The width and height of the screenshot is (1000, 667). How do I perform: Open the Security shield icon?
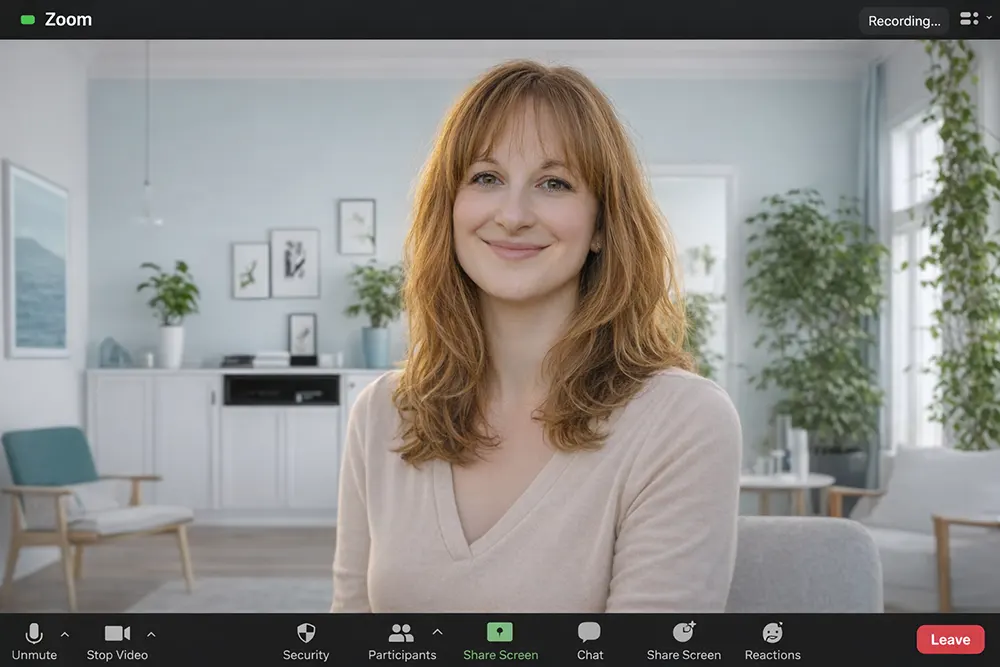point(306,633)
